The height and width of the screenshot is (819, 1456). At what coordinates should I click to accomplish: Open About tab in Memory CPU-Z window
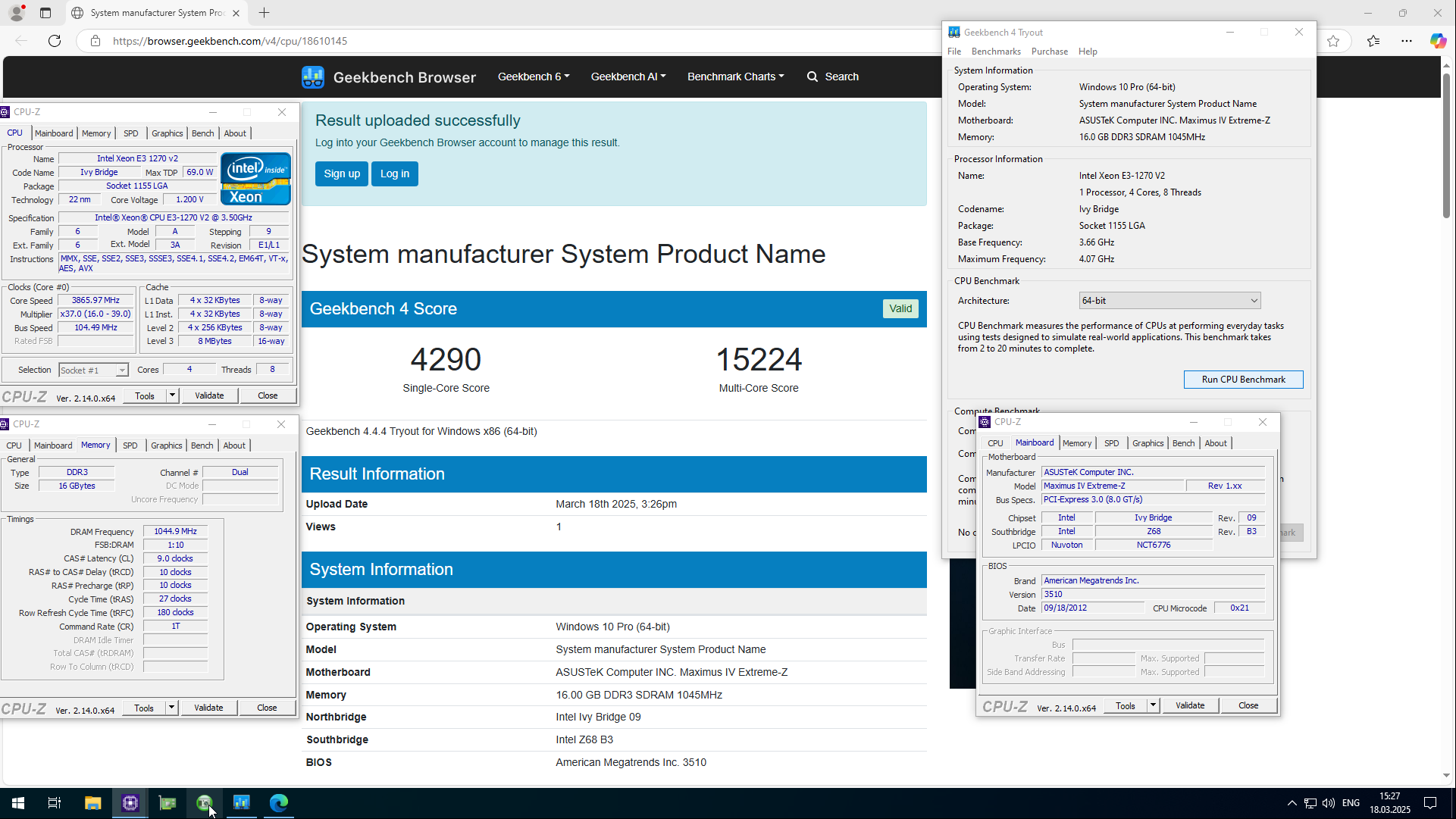coord(234,445)
